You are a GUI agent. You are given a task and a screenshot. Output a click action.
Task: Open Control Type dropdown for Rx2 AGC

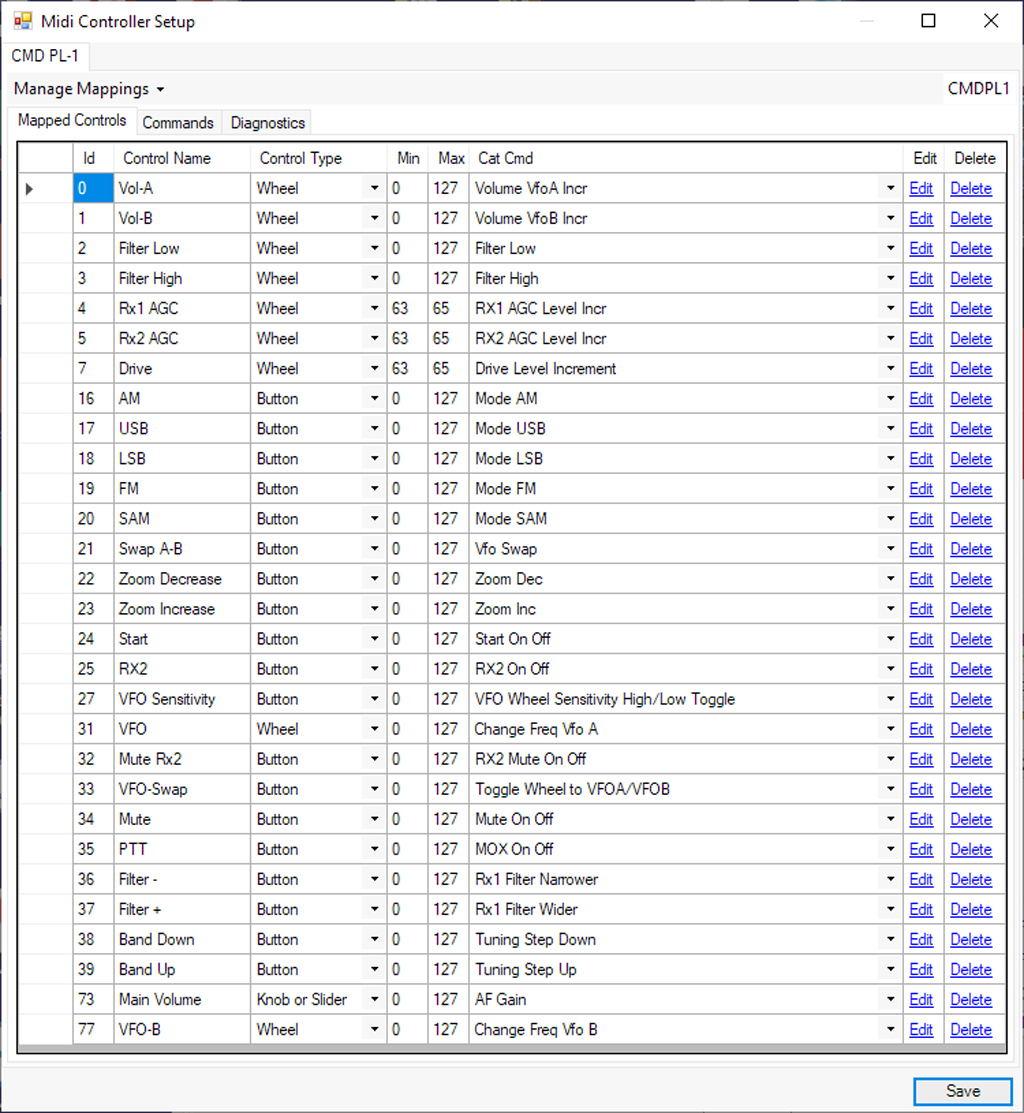pyautogui.click(x=374, y=339)
